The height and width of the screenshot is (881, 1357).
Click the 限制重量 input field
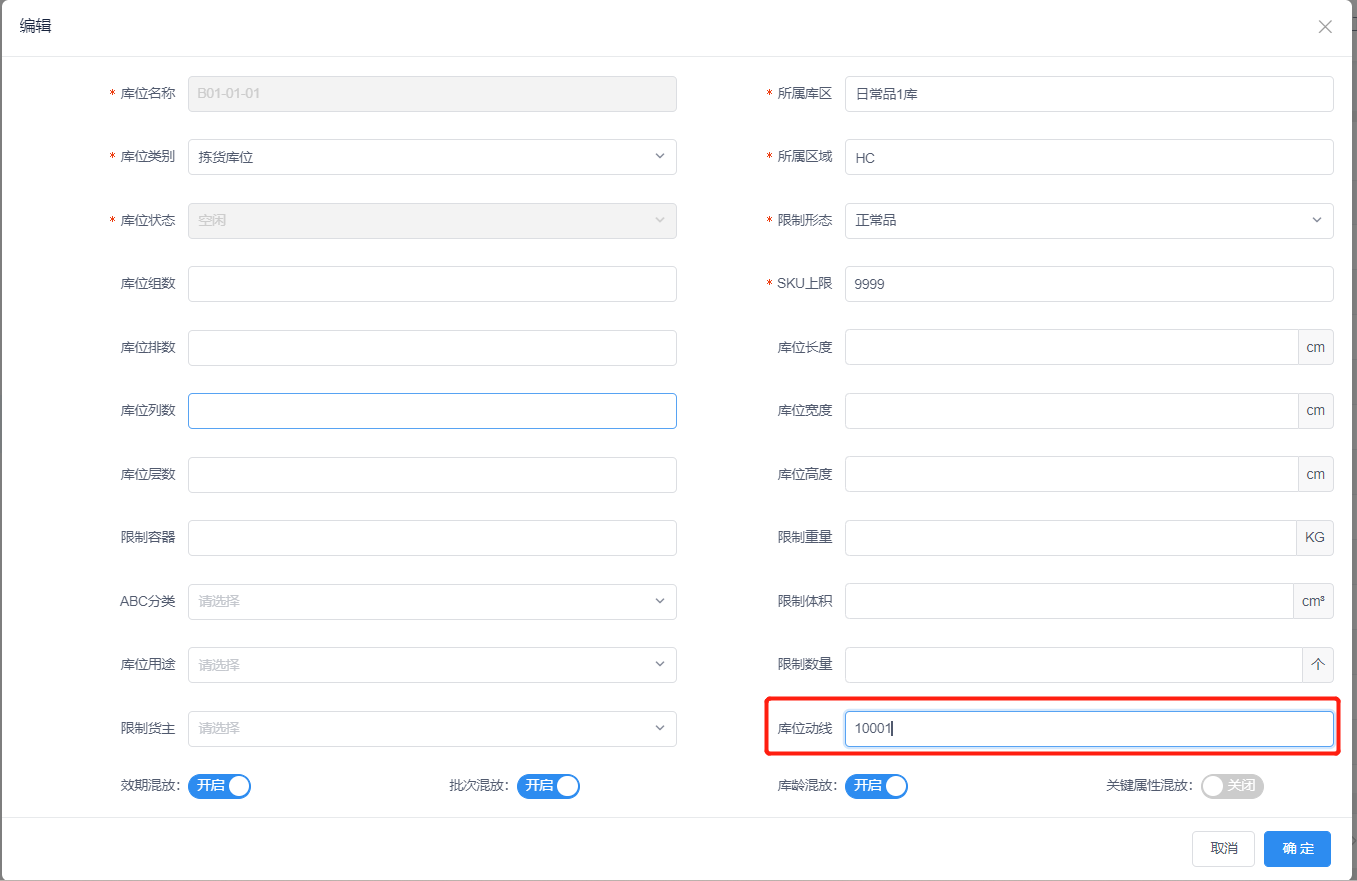coord(1071,538)
